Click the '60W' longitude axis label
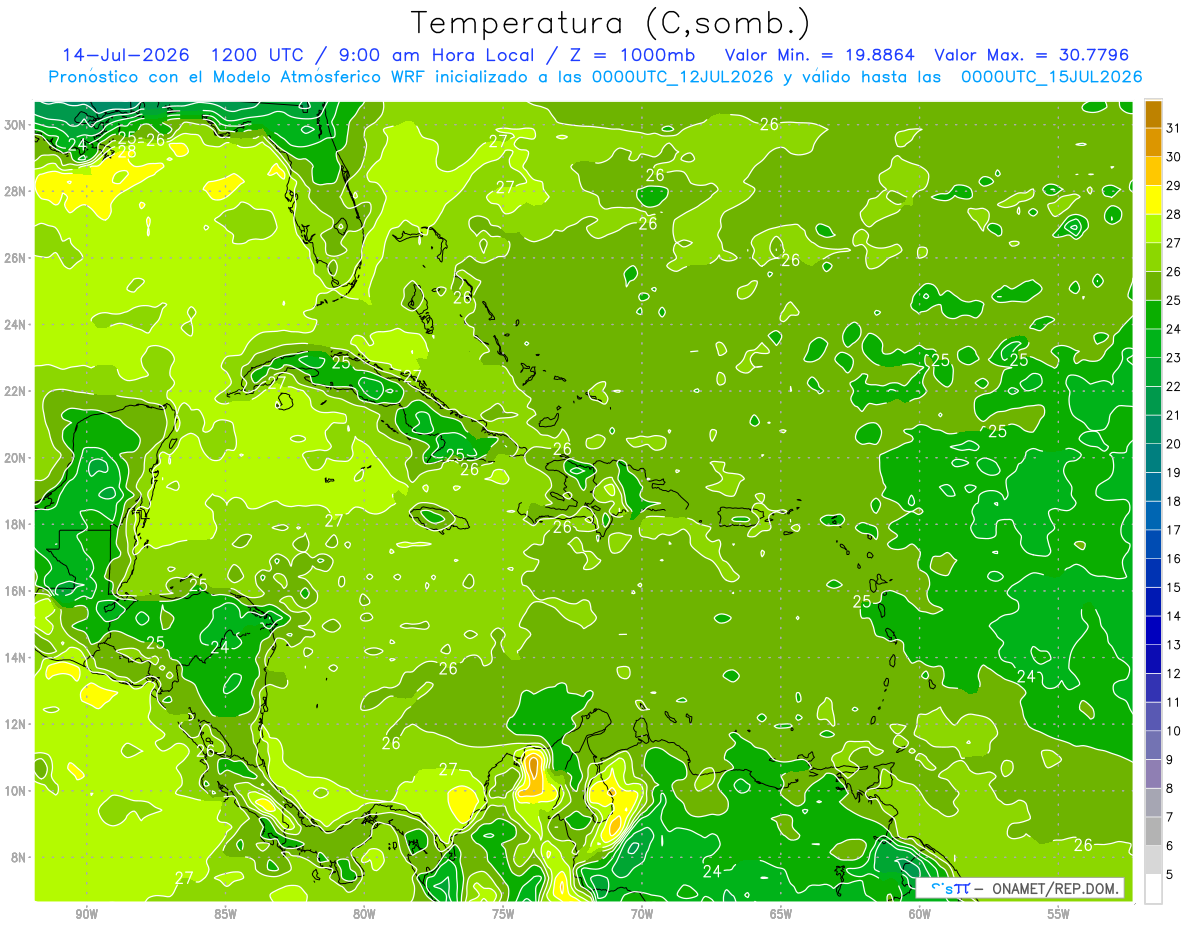This screenshot has width=1200, height=927. point(920,914)
